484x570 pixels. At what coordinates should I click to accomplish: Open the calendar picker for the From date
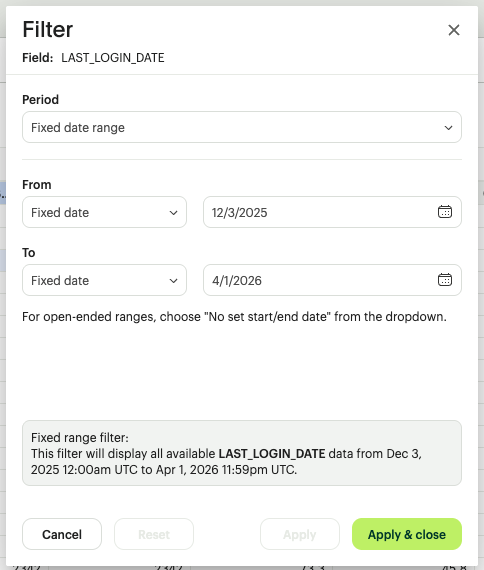point(444,212)
